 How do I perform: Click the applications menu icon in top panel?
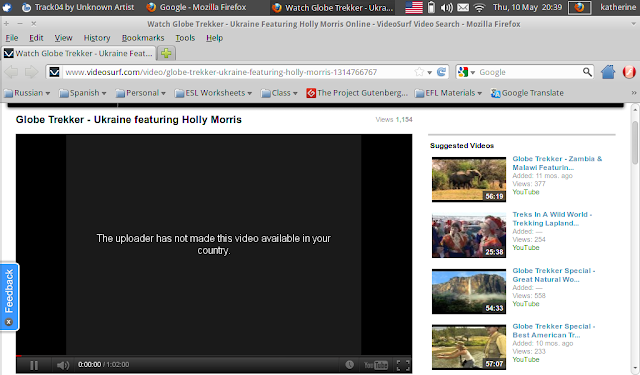point(7,7)
